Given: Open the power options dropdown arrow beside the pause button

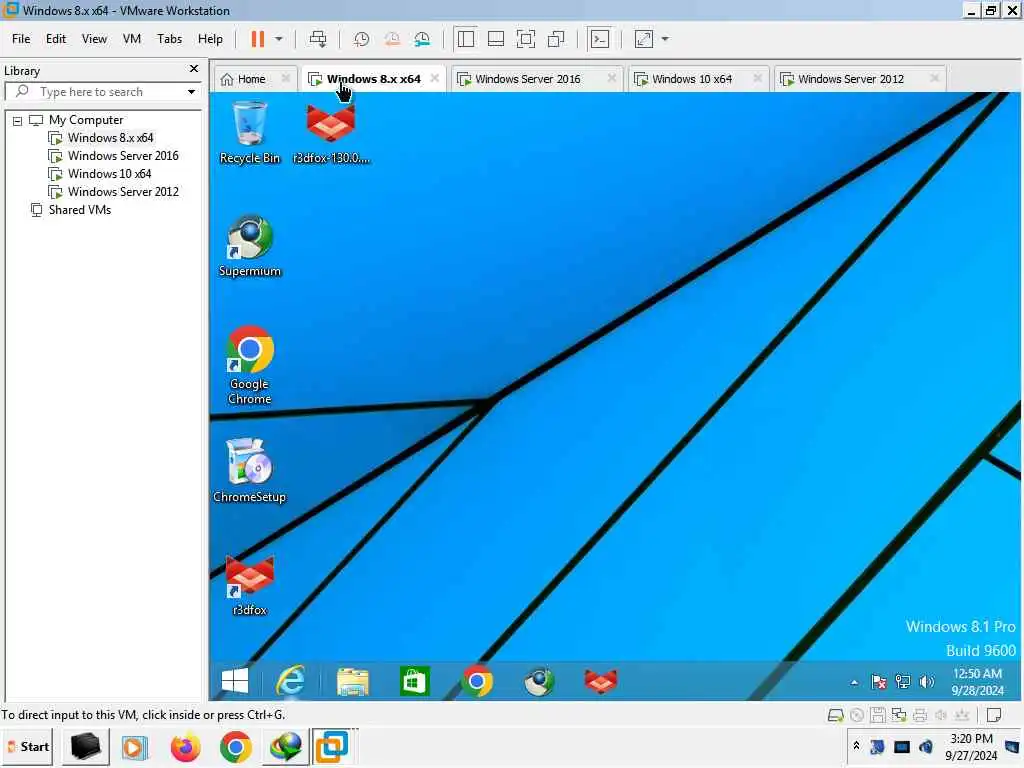Looking at the screenshot, I should pyautogui.click(x=279, y=39).
